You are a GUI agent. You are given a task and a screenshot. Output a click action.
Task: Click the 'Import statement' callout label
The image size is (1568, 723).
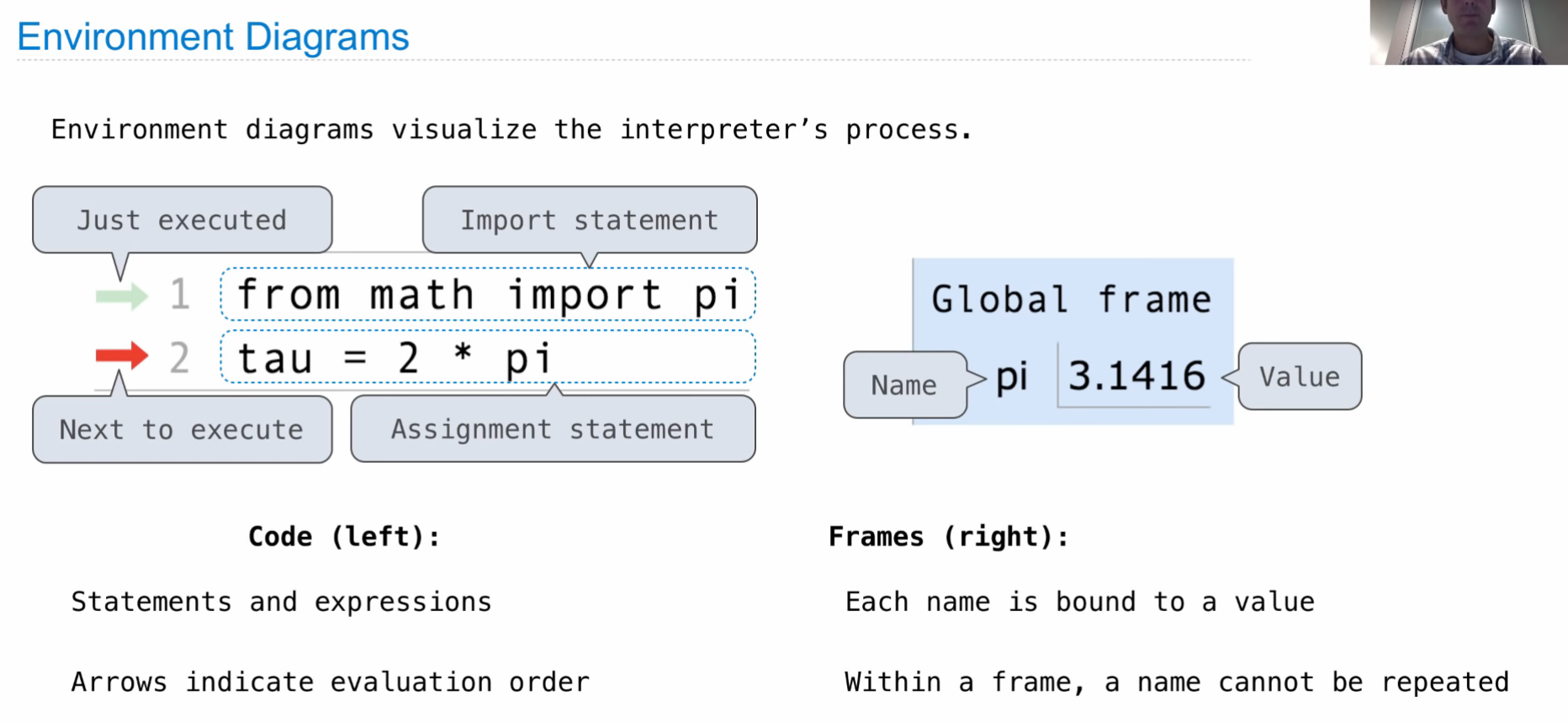[x=589, y=220]
